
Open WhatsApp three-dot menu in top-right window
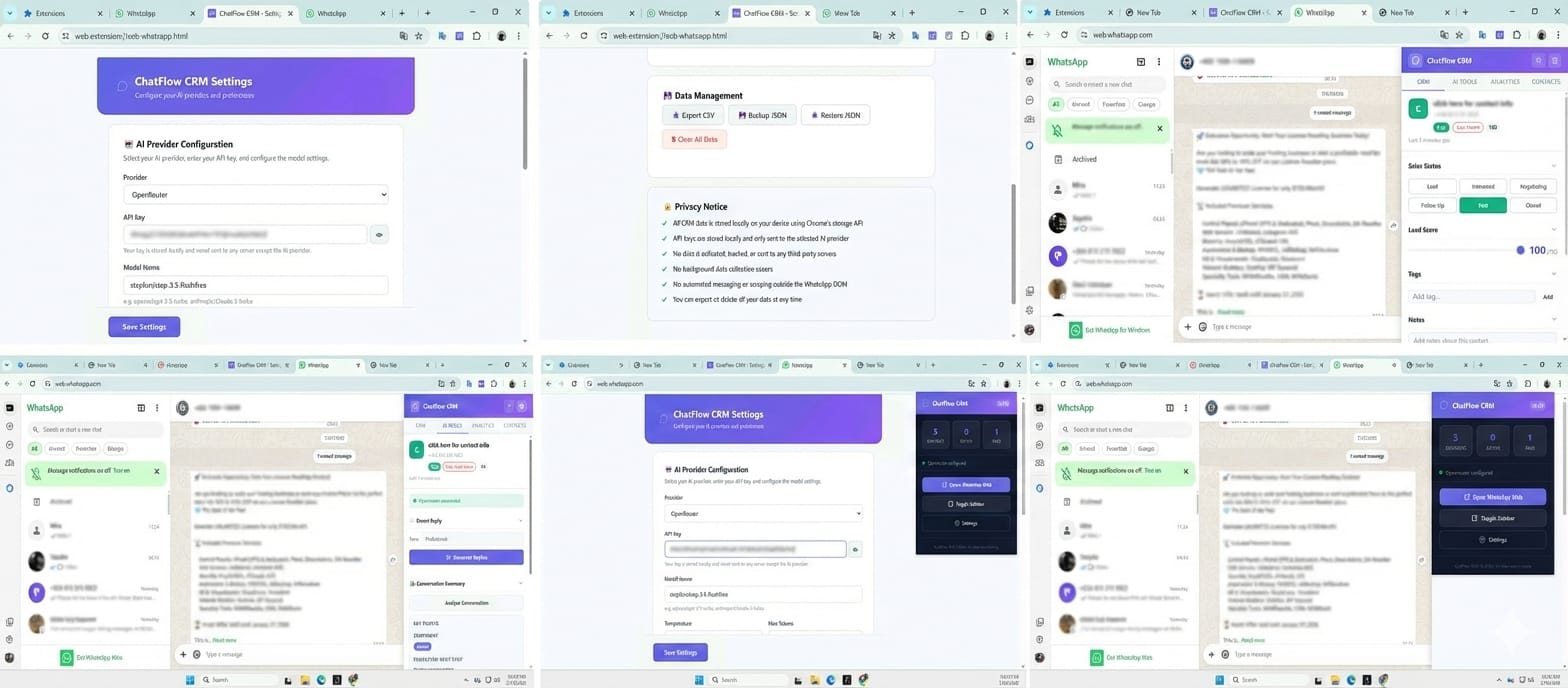(1158, 62)
